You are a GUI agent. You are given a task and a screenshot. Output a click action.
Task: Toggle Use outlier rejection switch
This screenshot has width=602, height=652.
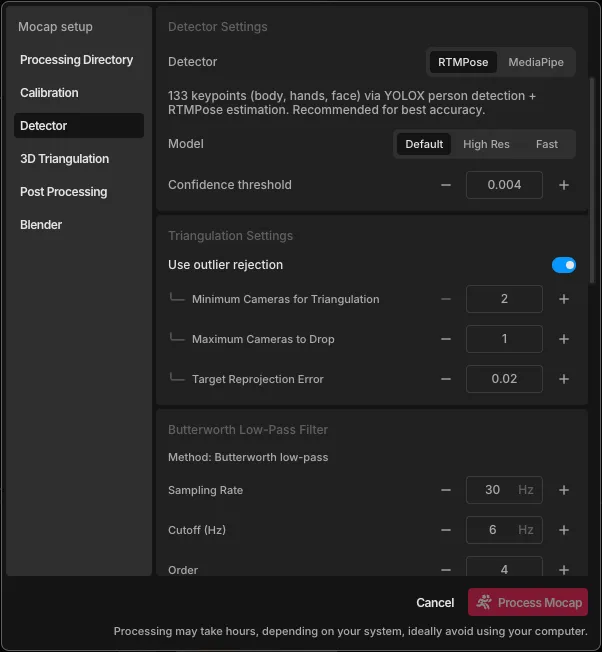[x=564, y=265]
